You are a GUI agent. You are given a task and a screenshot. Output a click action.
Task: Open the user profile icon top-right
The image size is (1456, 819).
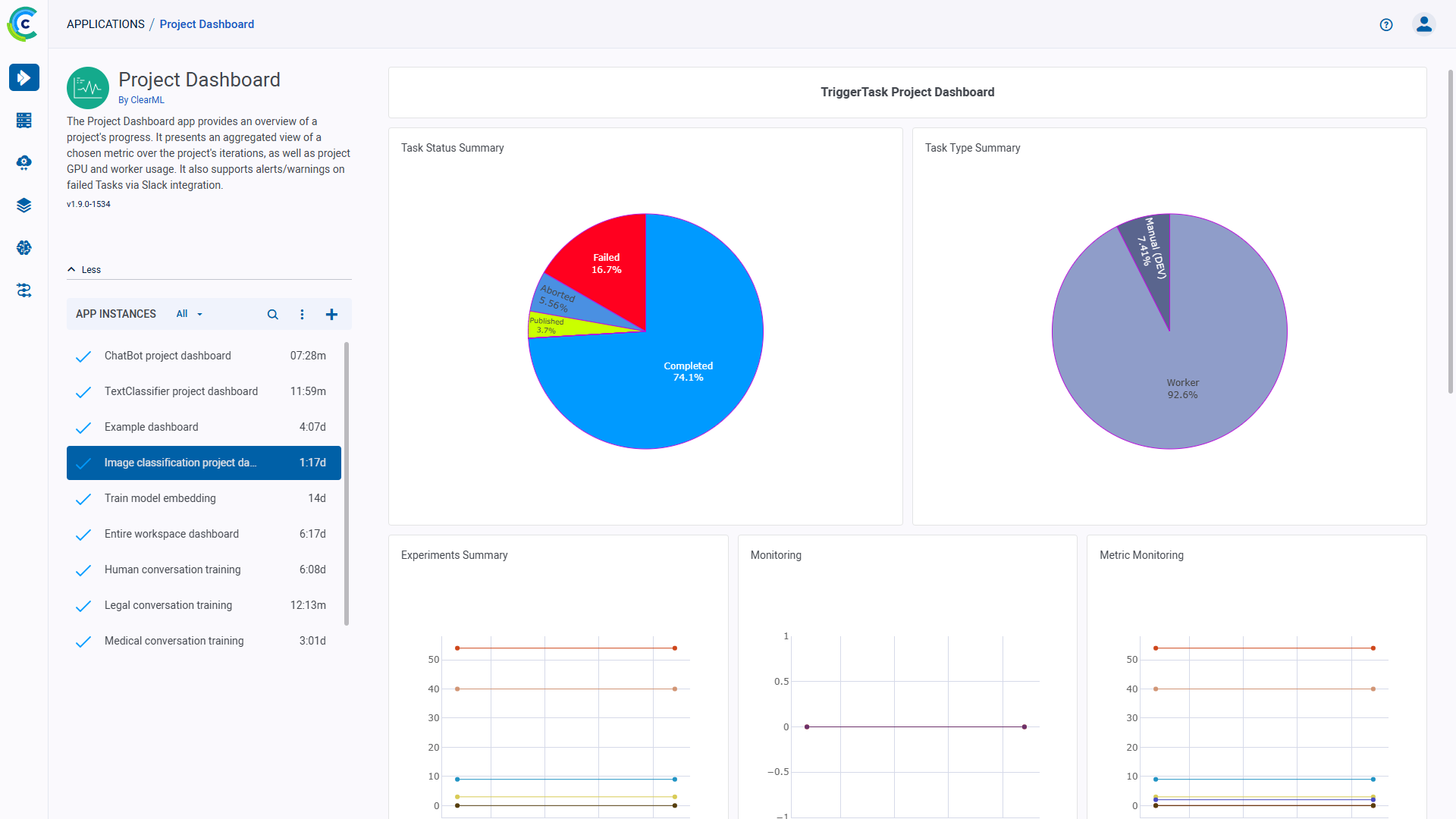click(1423, 24)
